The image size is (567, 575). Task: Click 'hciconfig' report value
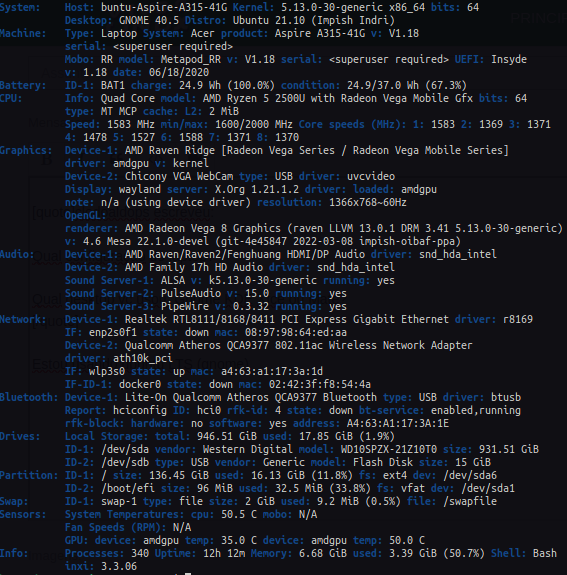tap(140, 411)
